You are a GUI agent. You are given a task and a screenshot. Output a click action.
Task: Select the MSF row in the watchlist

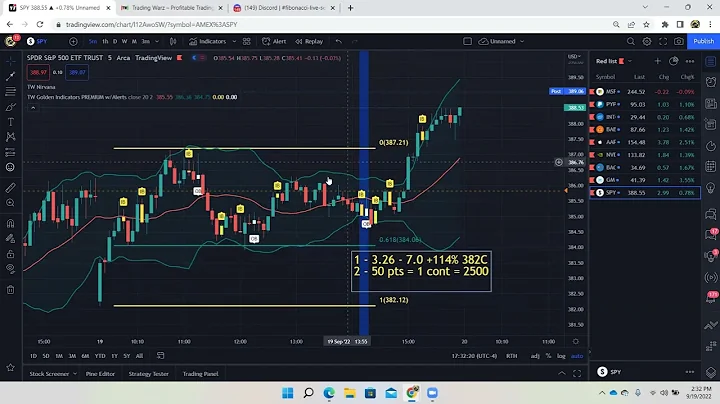click(x=645, y=92)
